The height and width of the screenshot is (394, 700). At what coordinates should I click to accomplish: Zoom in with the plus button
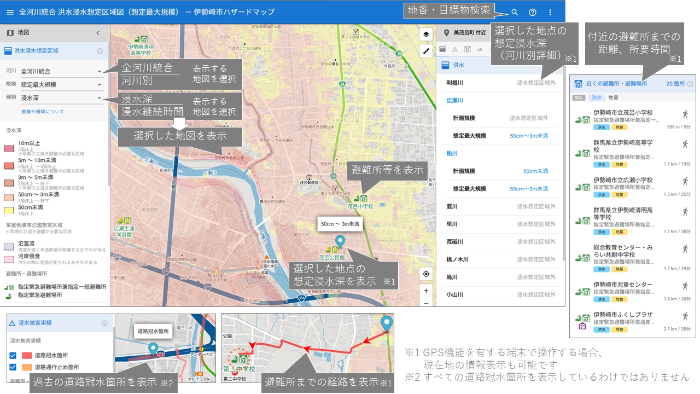tap(426, 290)
